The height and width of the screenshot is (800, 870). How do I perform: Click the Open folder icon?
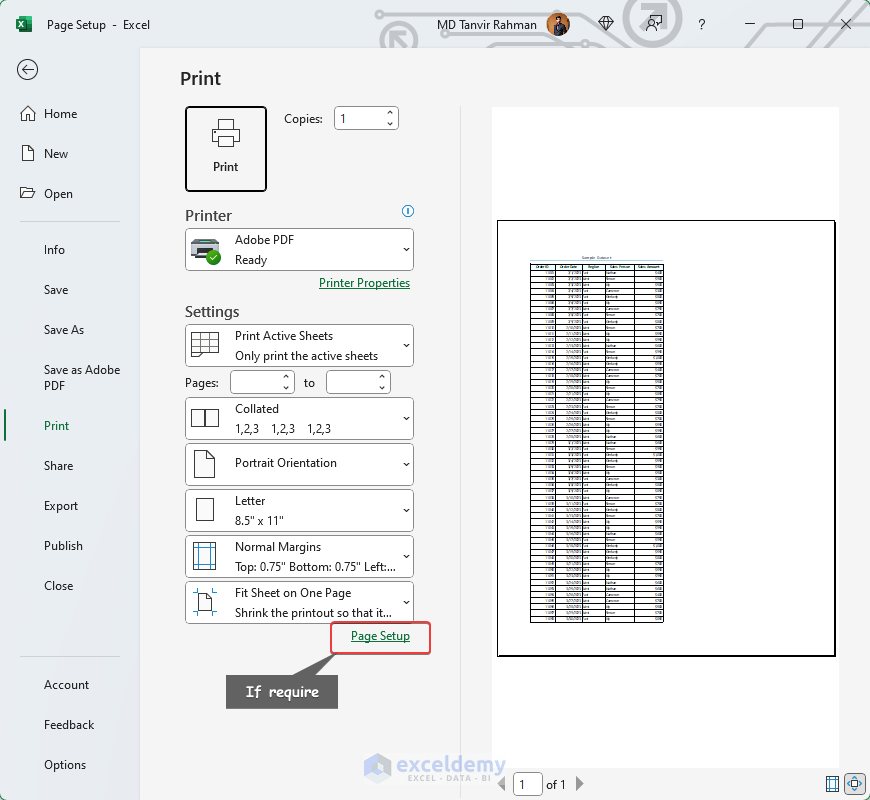27,193
